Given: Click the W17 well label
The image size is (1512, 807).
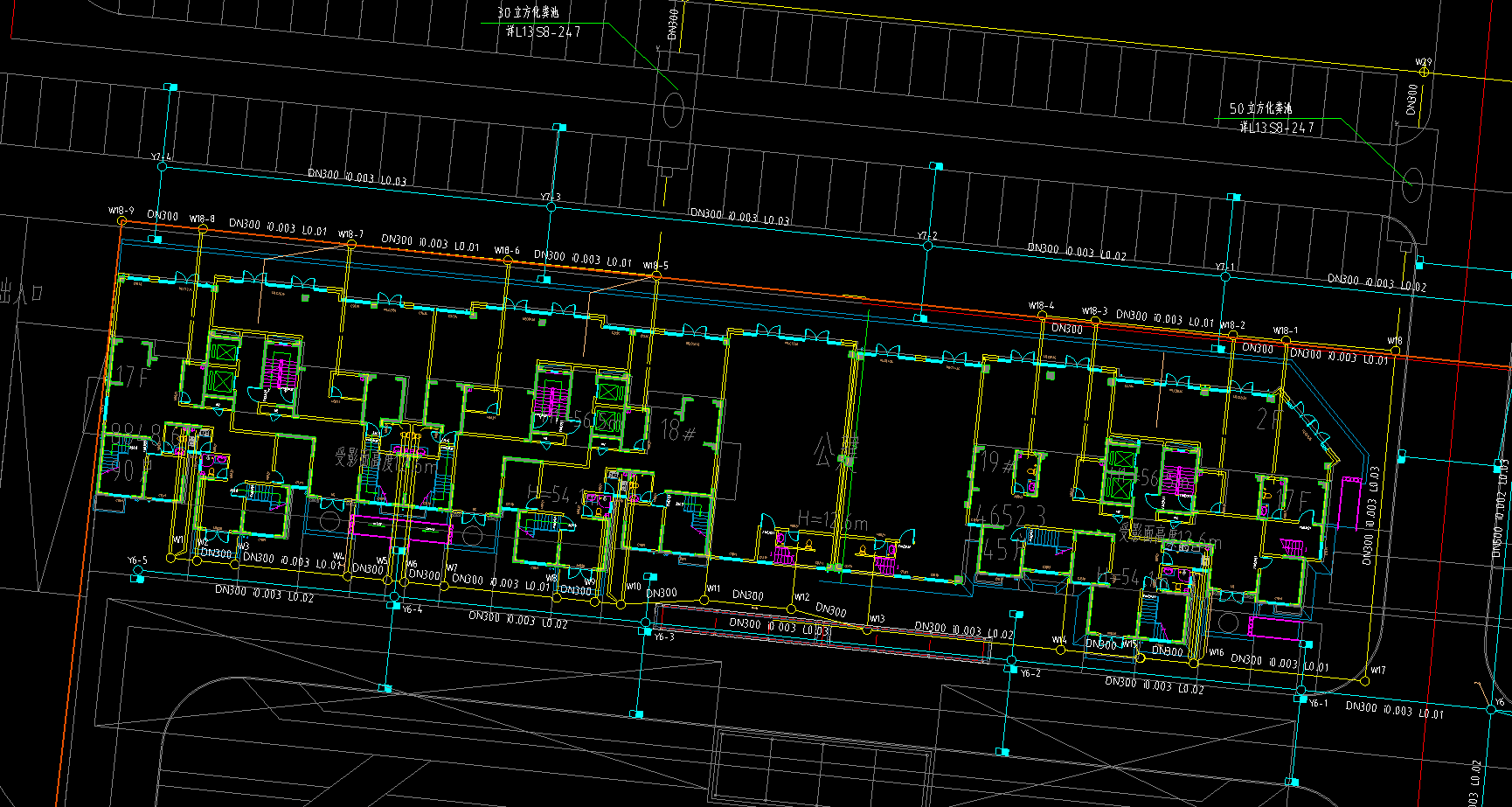Looking at the screenshot, I should coord(1377,671).
